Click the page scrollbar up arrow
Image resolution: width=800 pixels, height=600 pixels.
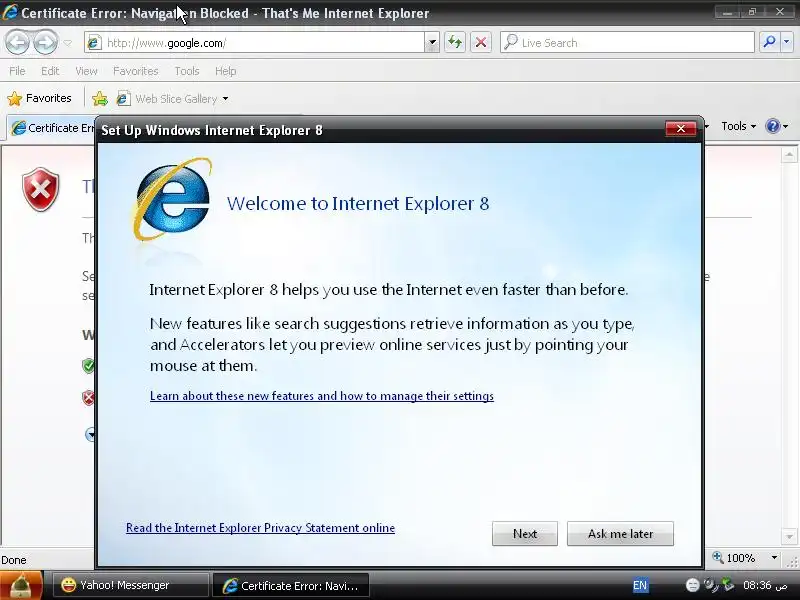pyautogui.click(x=789, y=154)
